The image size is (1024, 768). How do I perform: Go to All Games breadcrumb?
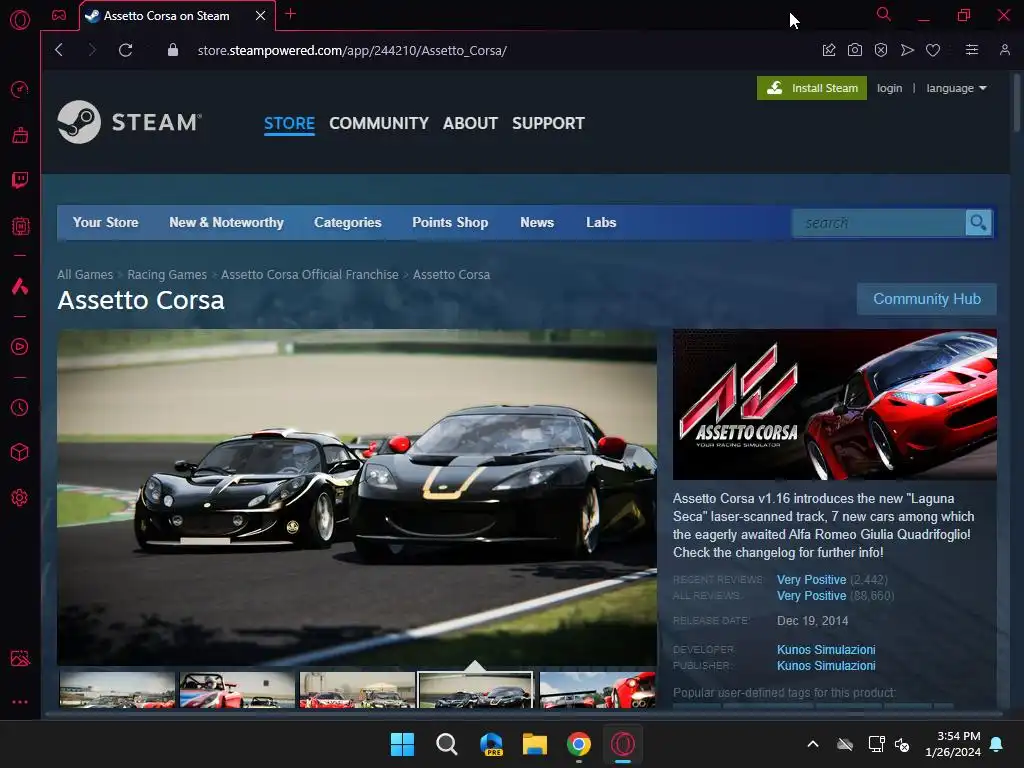click(85, 275)
